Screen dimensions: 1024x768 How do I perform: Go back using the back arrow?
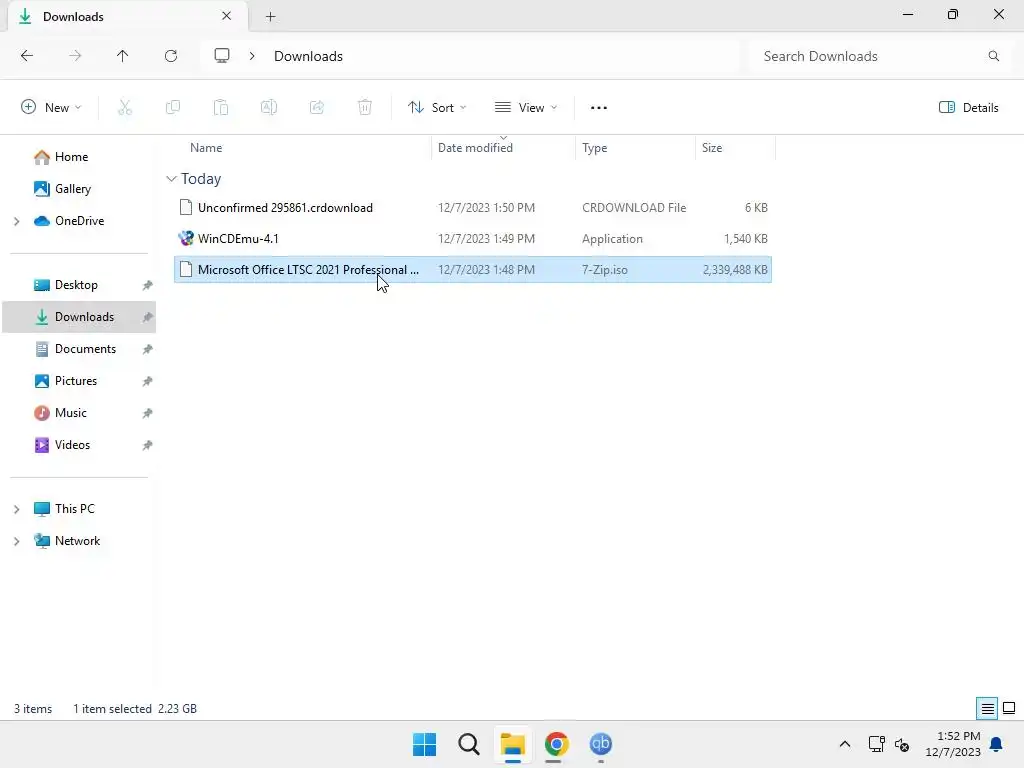(27, 56)
